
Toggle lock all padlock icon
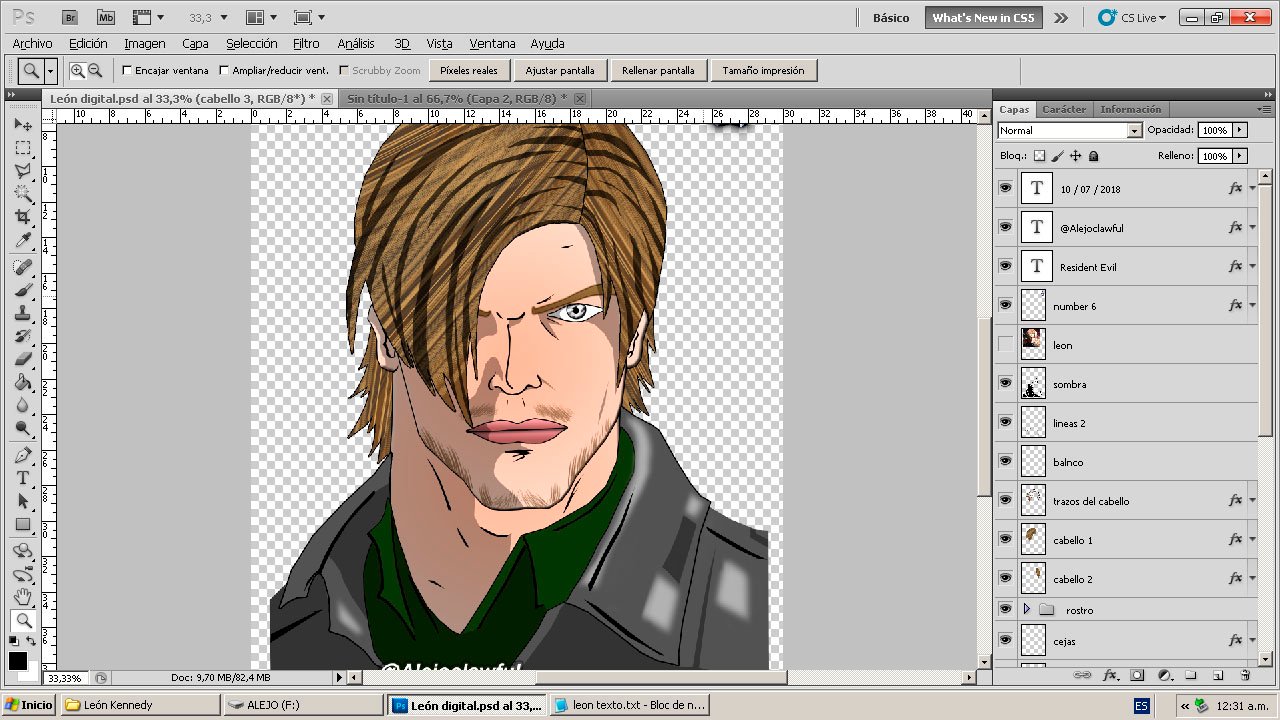pyautogui.click(x=1093, y=156)
